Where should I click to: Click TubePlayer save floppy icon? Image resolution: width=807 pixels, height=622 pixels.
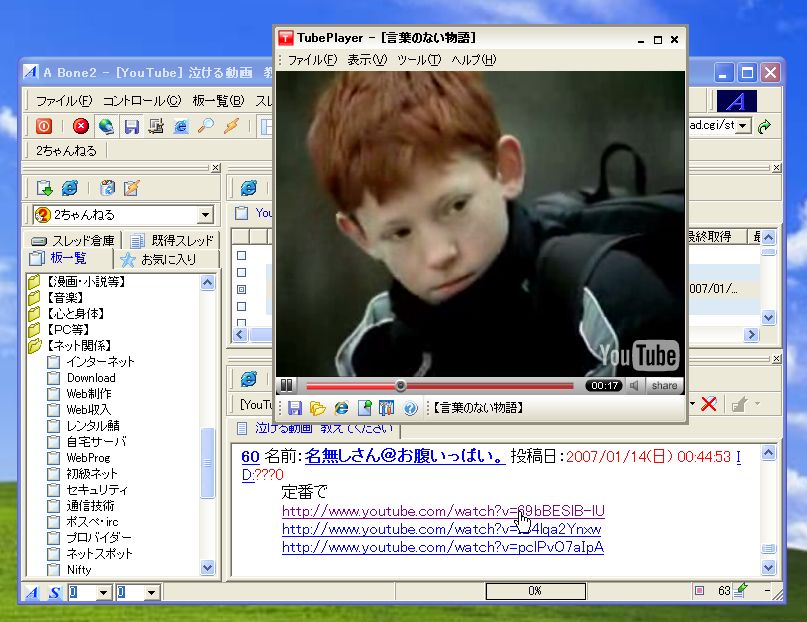pos(295,408)
